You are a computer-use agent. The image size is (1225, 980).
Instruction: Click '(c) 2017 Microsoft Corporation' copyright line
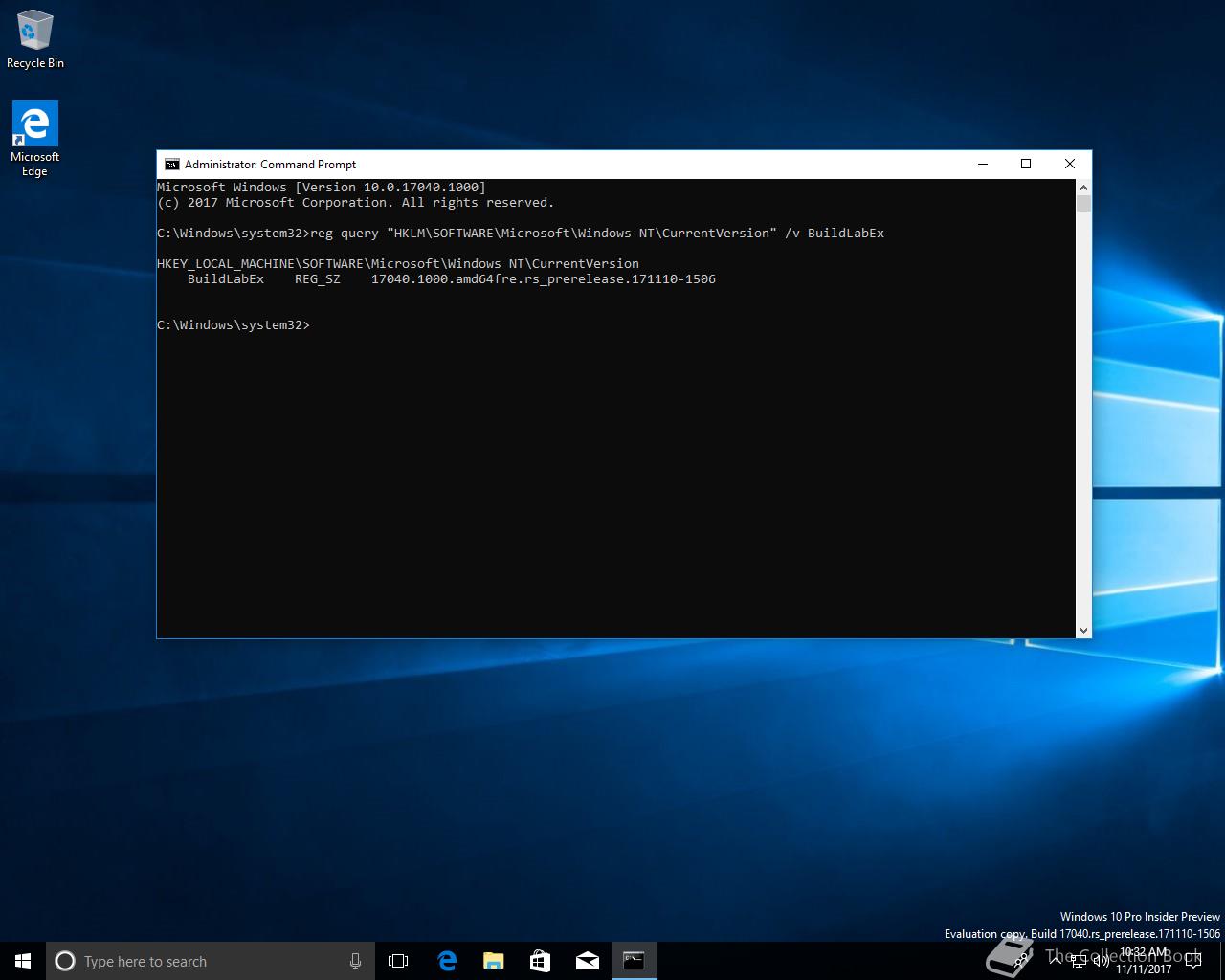point(356,203)
